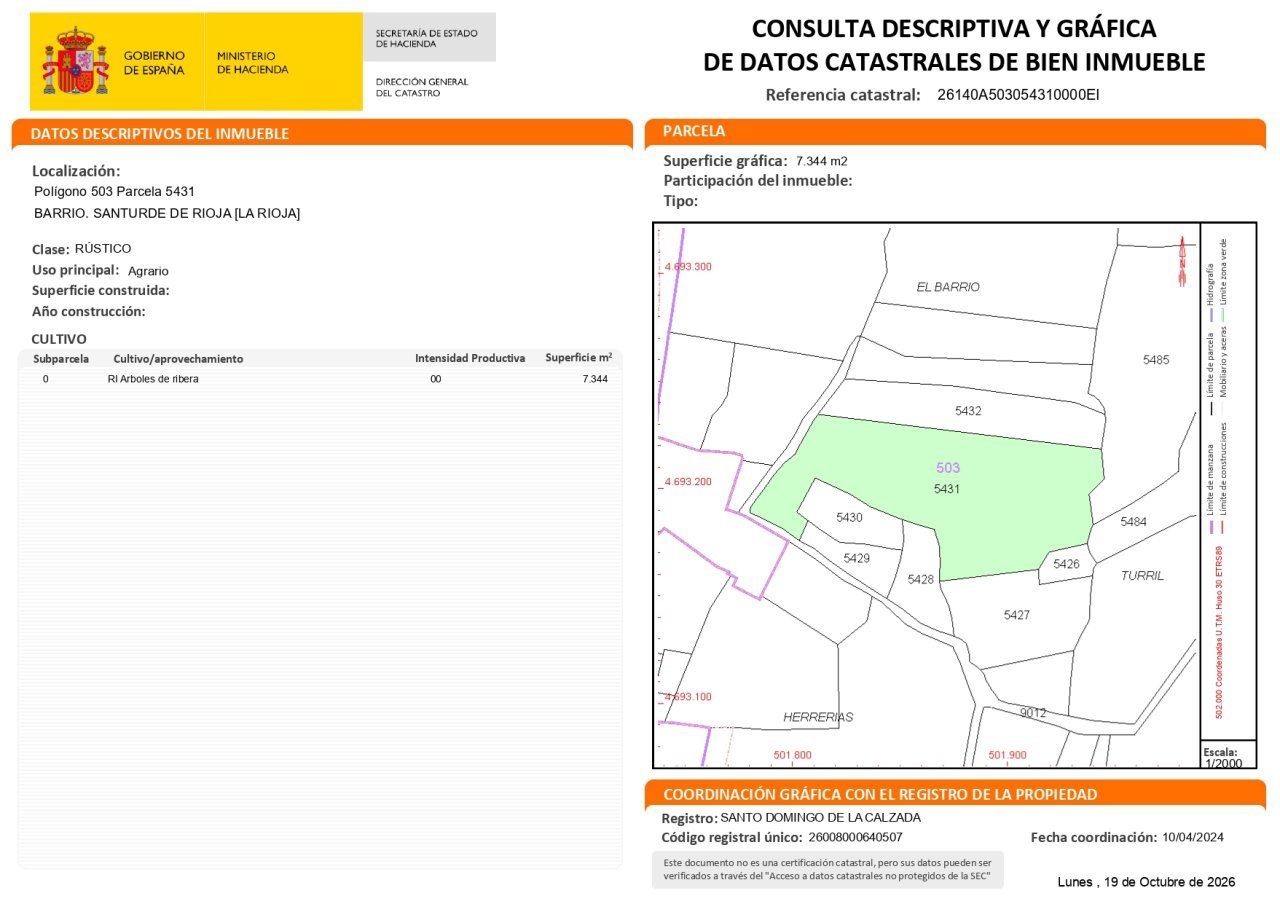Click the small parcel 5426 on the map
This screenshot has height=904, width=1280.
pyautogui.click(x=1066, y=564)
